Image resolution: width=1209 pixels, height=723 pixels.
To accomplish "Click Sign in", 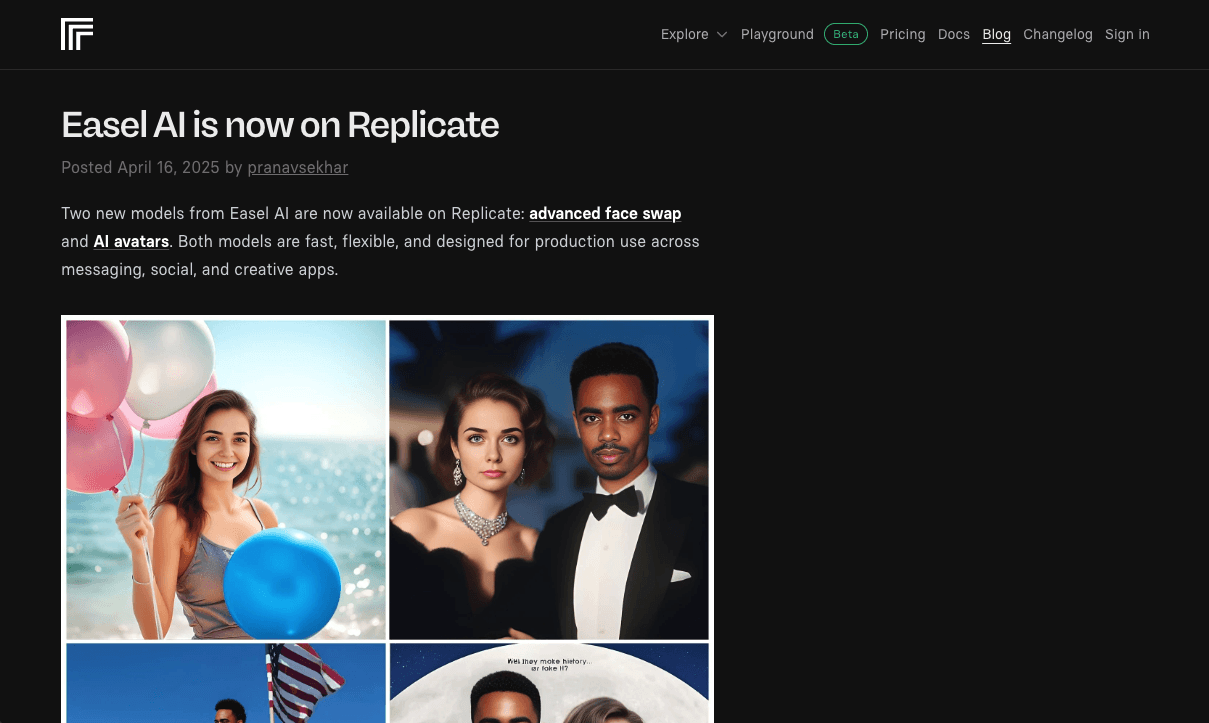I will (1127, 34).
